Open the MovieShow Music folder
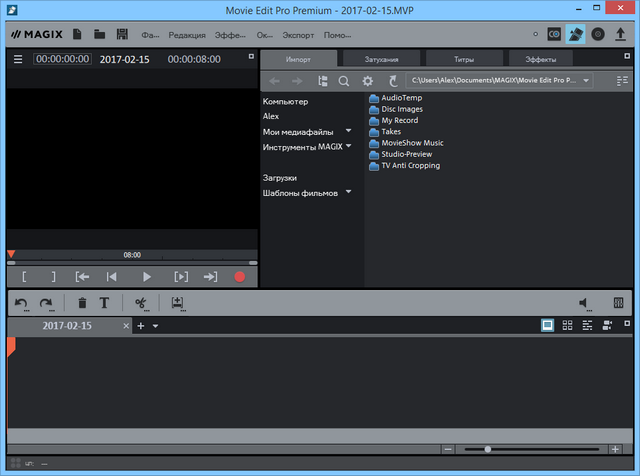Screen dimensions: 640x476 pos(412,143)
